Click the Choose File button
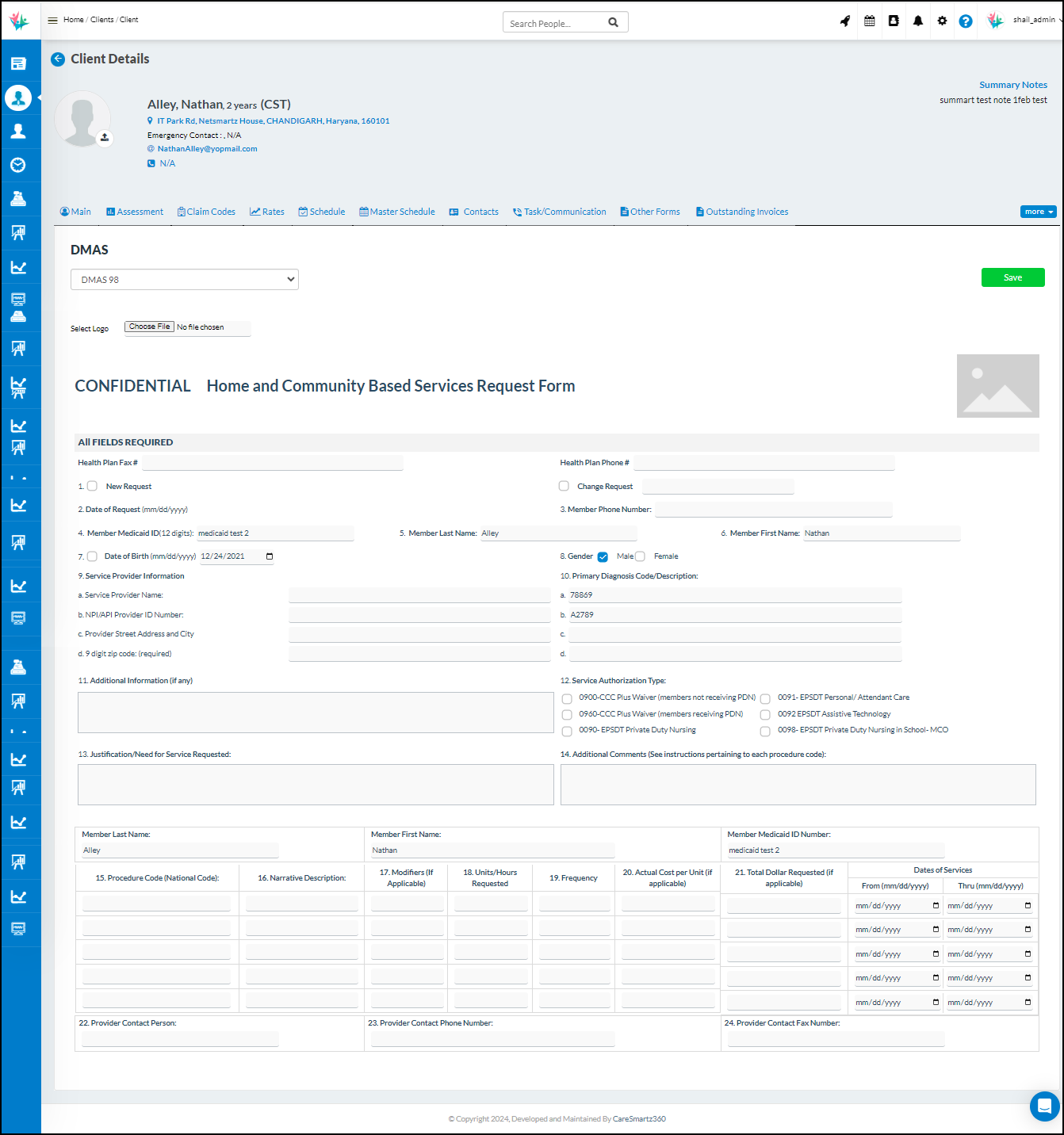Image resolution: width=1064 pixels, height=1135 pixels. tap(149, 327)
